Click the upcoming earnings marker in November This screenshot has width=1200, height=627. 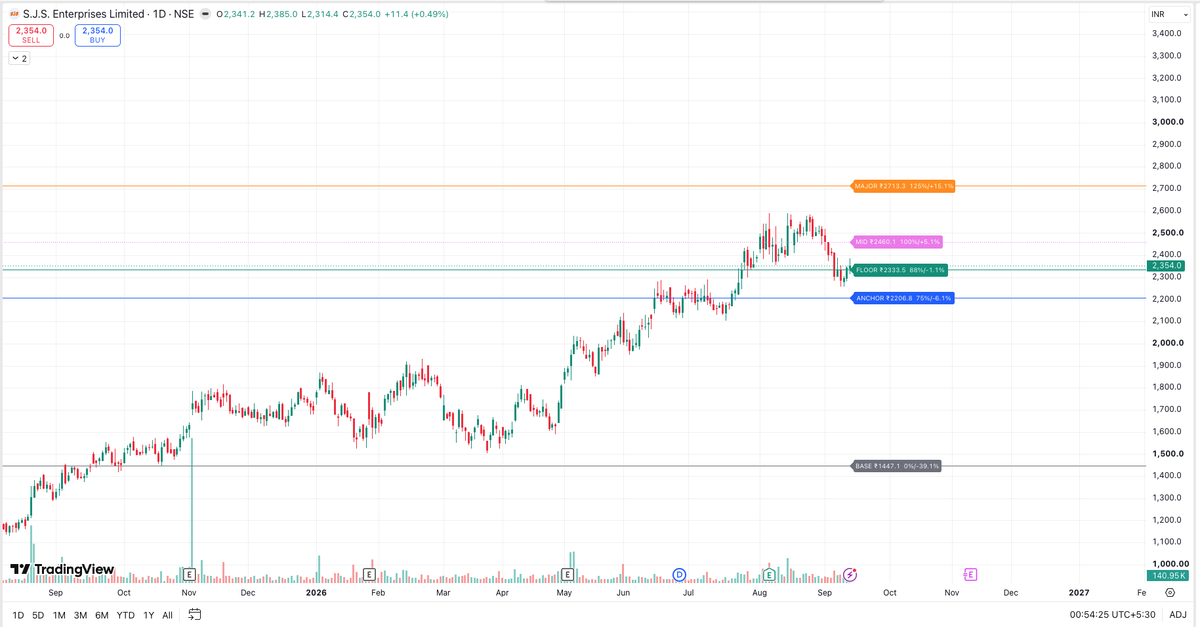pos(970,574)
